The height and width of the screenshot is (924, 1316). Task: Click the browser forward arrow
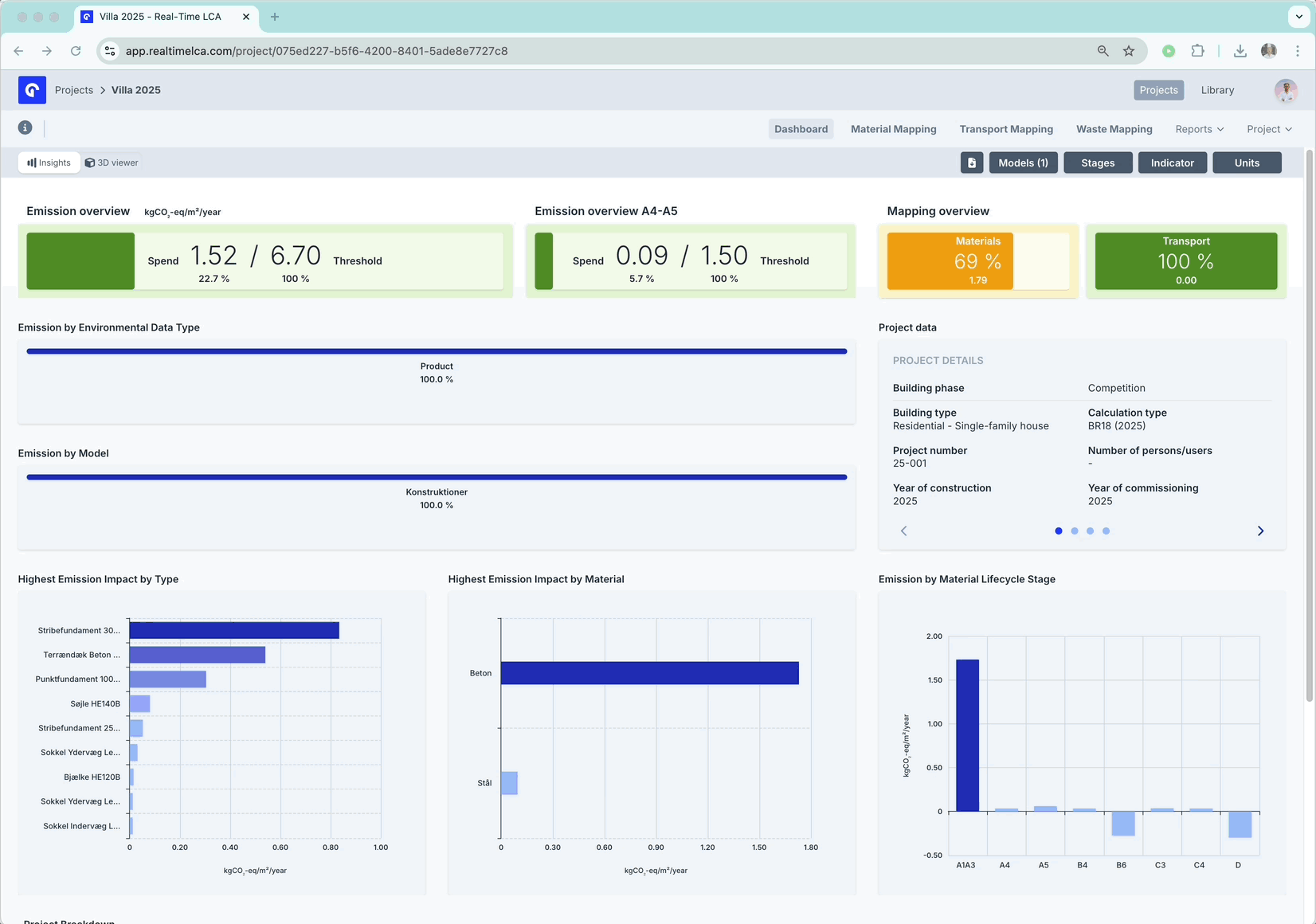point(47,51)
